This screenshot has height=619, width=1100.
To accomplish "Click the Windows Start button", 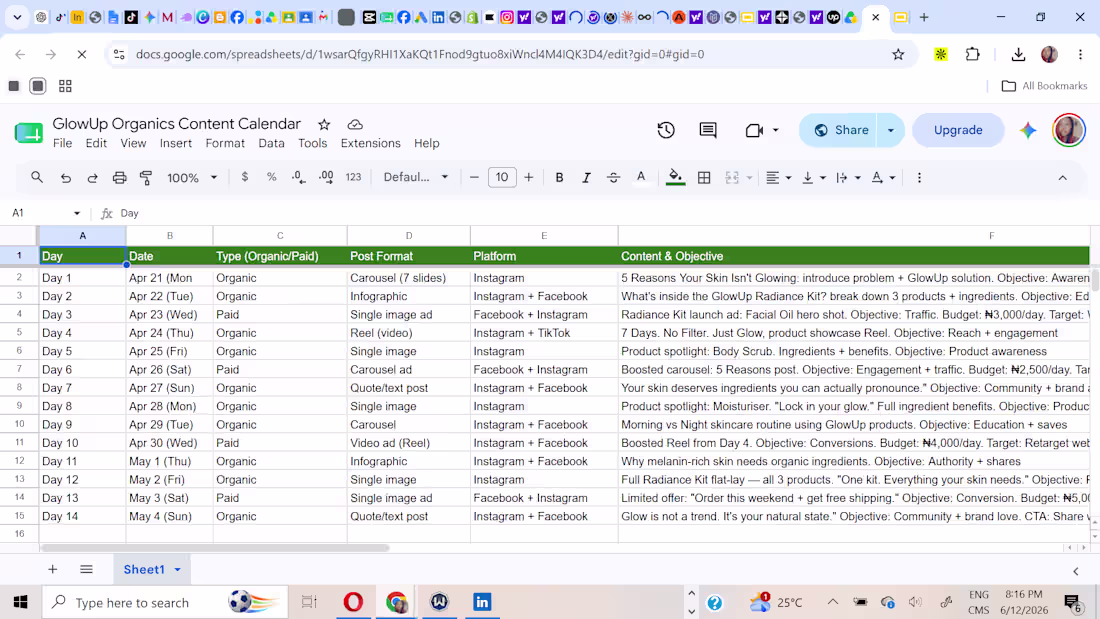I will pos(20,602).
